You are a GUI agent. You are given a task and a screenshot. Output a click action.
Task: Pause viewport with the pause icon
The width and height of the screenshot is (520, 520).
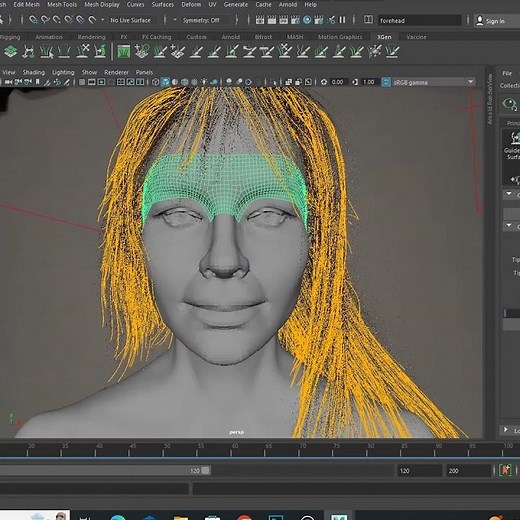pyautogui.click(x=342, y=20)
